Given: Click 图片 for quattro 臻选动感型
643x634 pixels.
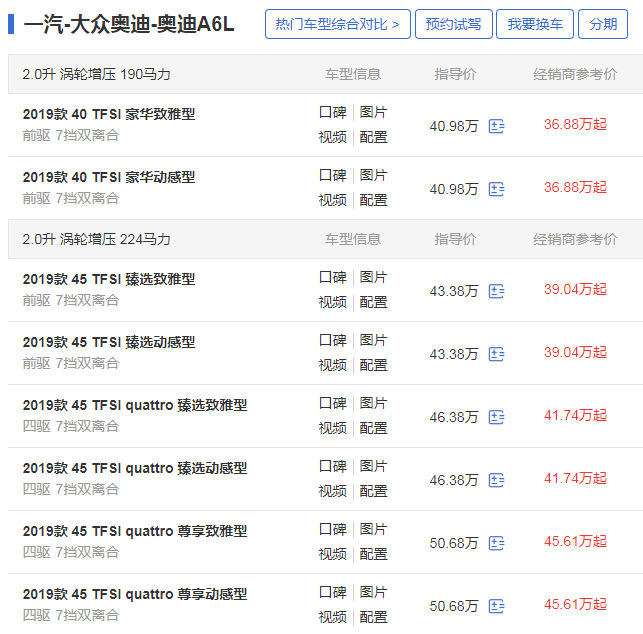Looking at the screenshot, I should pos(373,466).
